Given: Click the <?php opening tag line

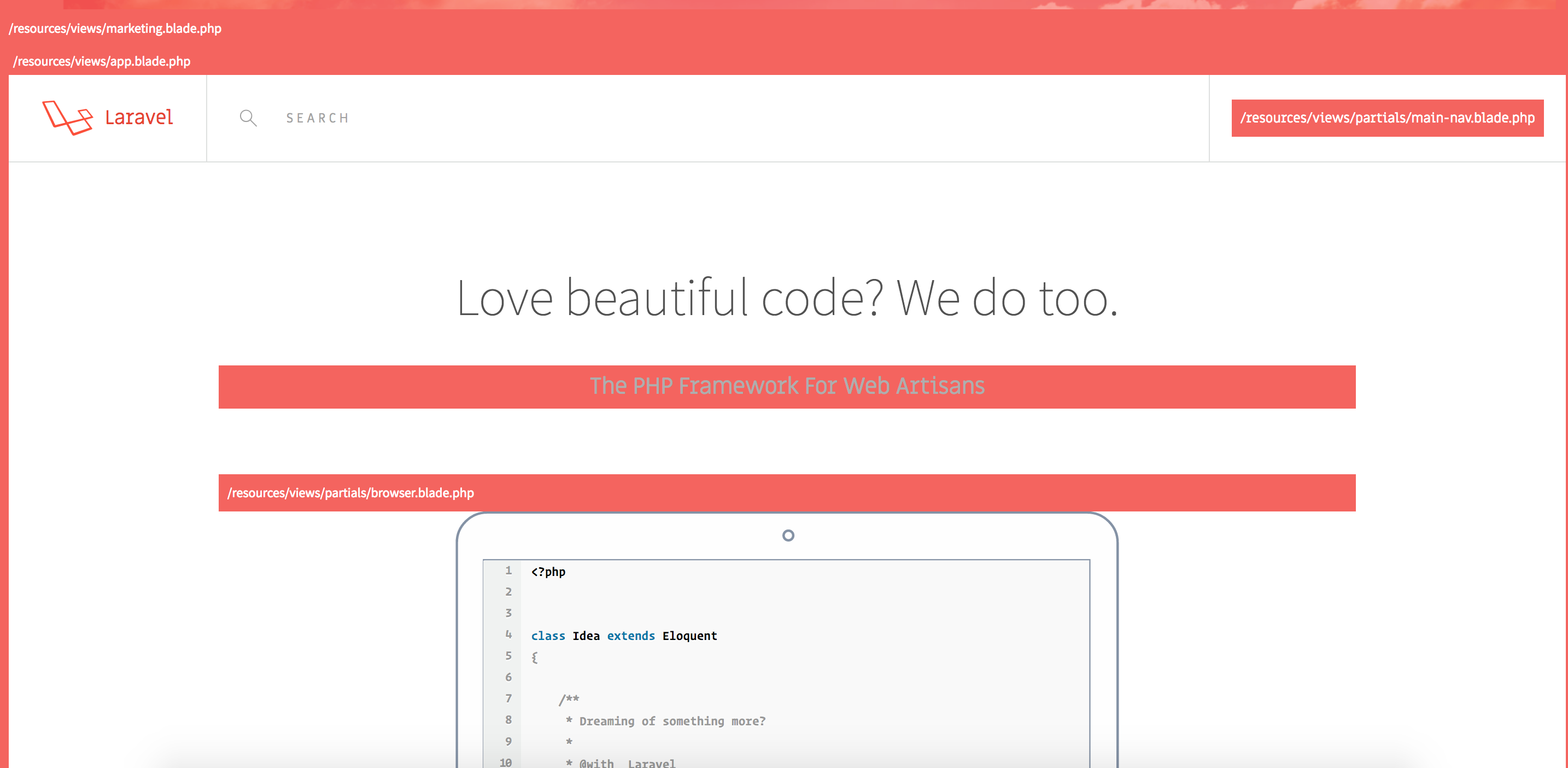Looking at the screenshot, I should pos(548,572).
